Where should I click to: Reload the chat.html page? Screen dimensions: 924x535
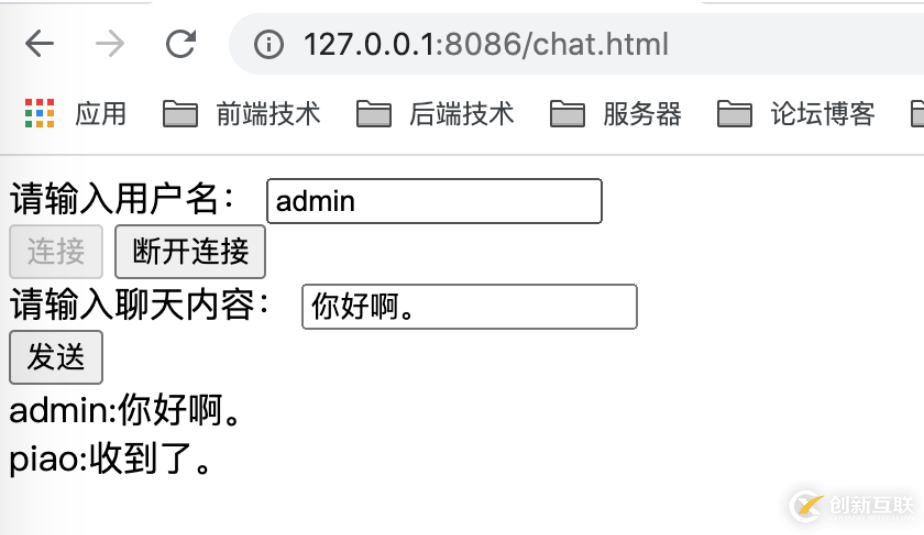[x=180, y=44]
